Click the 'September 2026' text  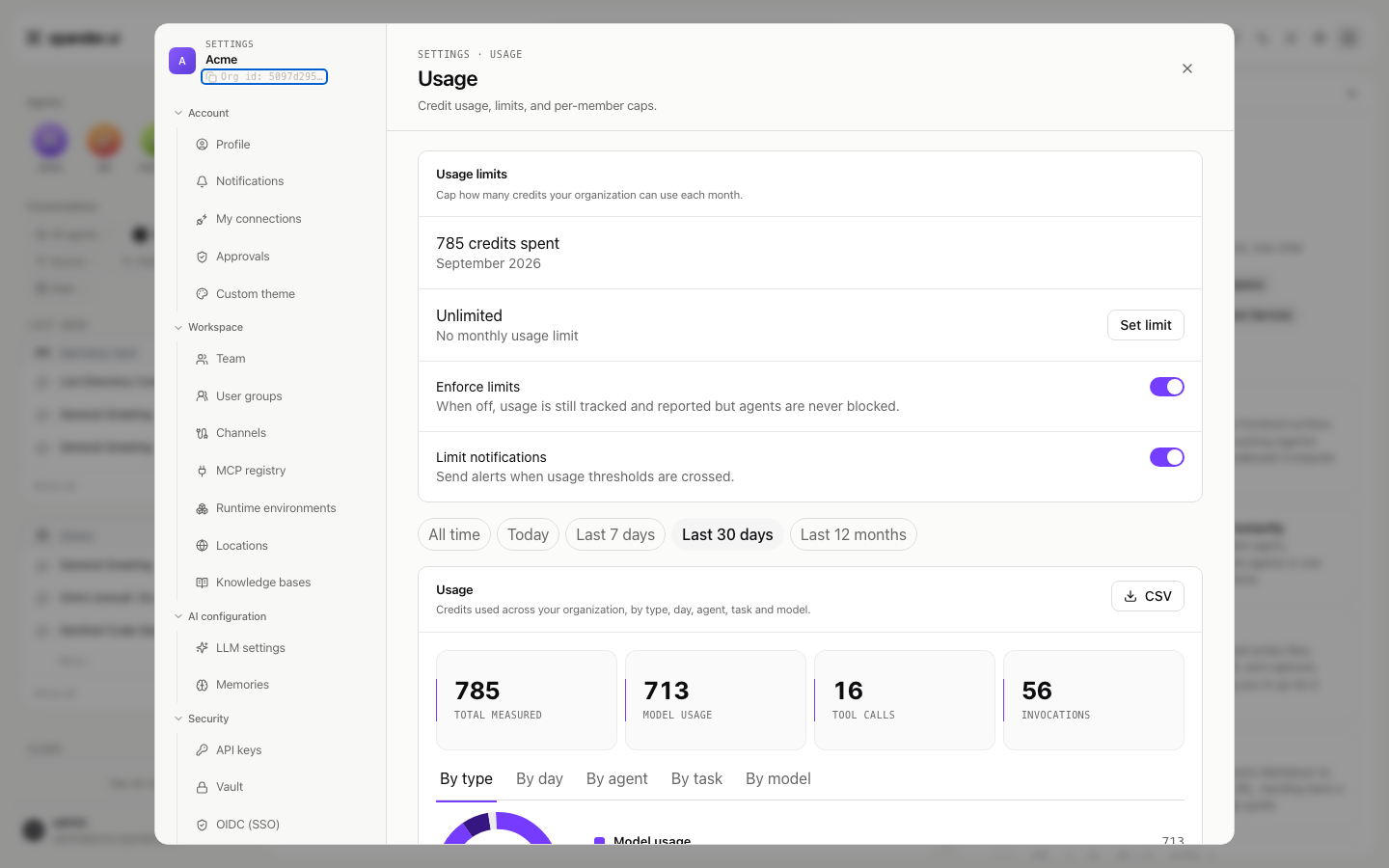point(488,263)
